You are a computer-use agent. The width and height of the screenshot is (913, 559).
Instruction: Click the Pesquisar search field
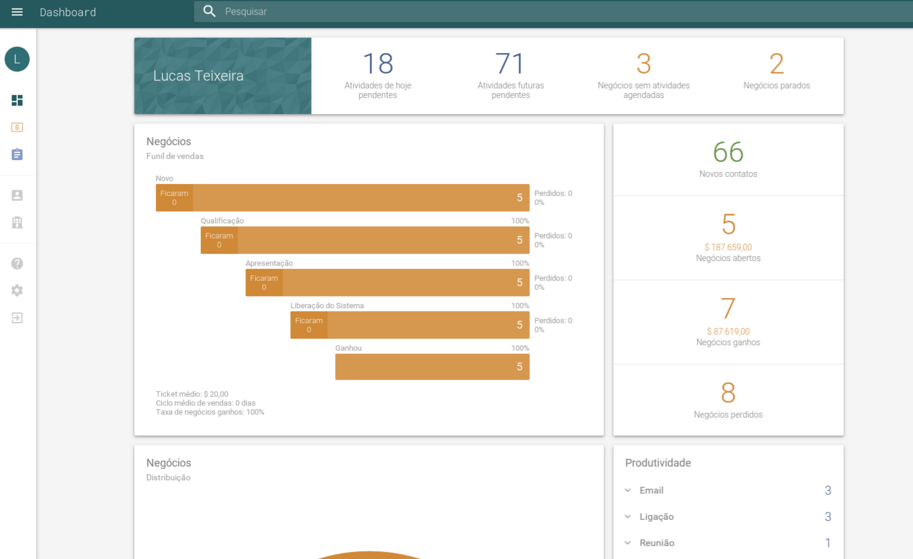553,11
